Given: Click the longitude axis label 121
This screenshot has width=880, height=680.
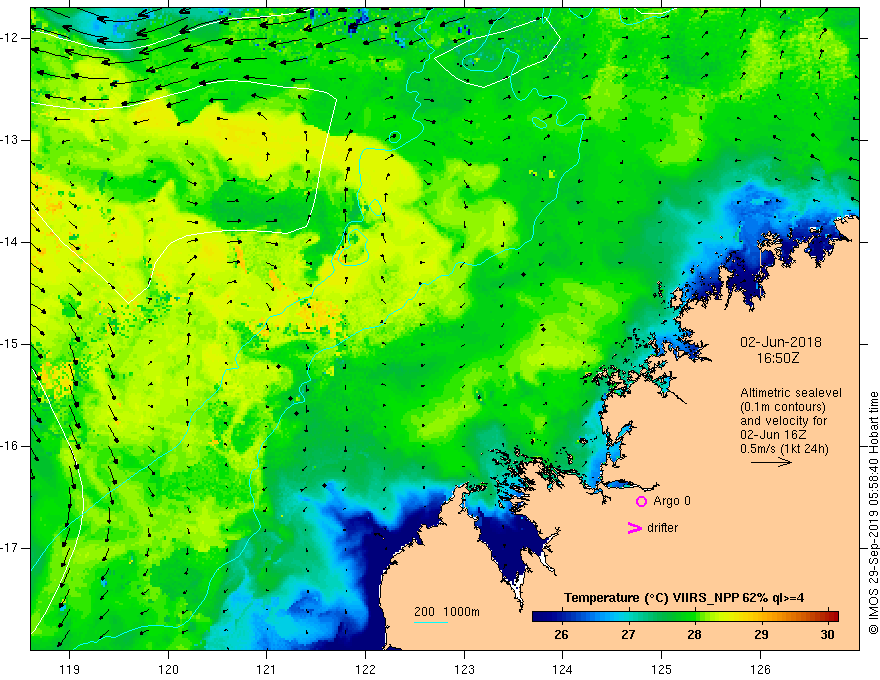Looking at the screenshot, I should [267, 669].
